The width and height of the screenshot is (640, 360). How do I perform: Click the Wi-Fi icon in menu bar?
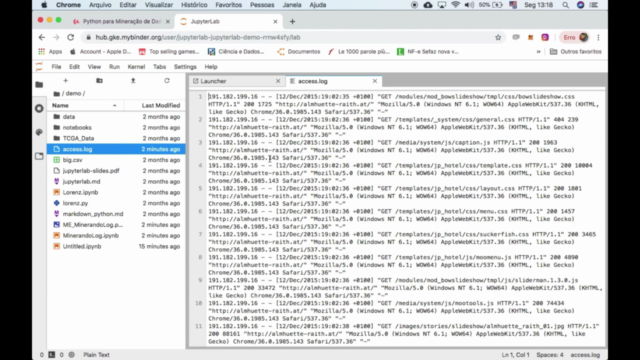point(456,5)
